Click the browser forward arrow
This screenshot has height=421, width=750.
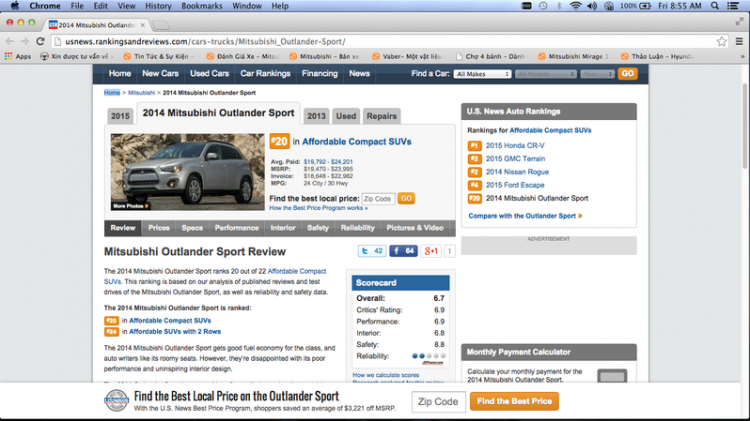[x=25, y=42]
